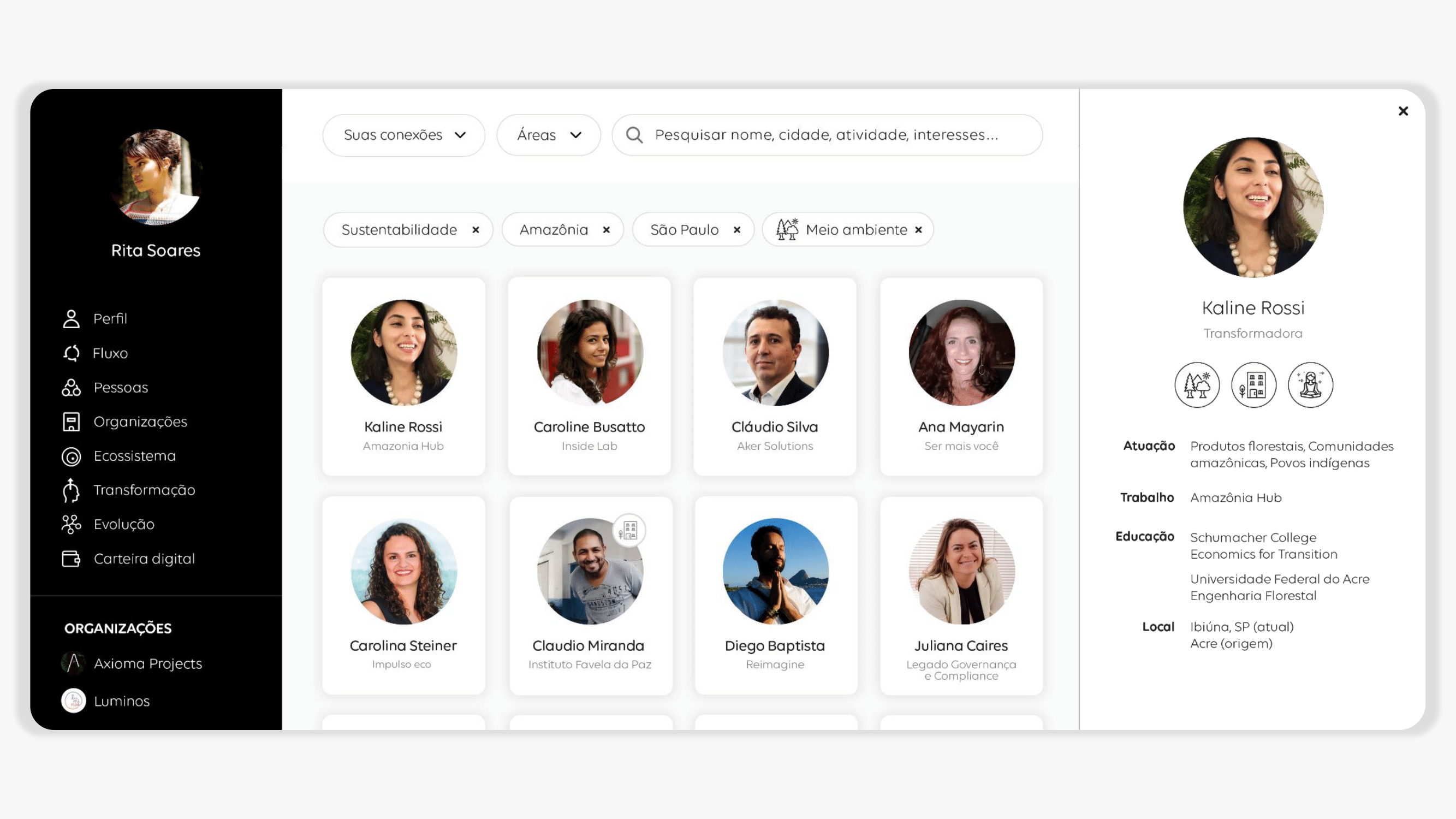The image size is (1456, 819).
Task: Click the magnifying glass search icon
Action: point(634,135)
